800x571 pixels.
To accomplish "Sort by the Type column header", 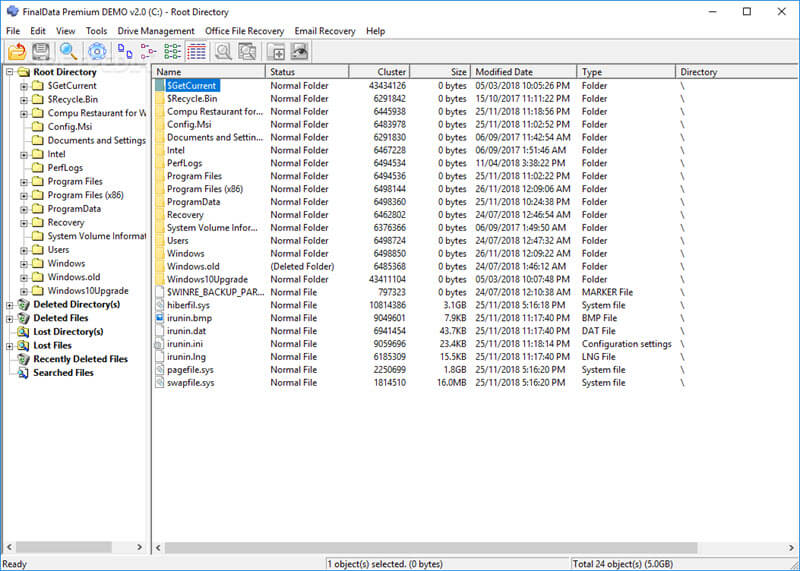I will click(x=626, y=72).
